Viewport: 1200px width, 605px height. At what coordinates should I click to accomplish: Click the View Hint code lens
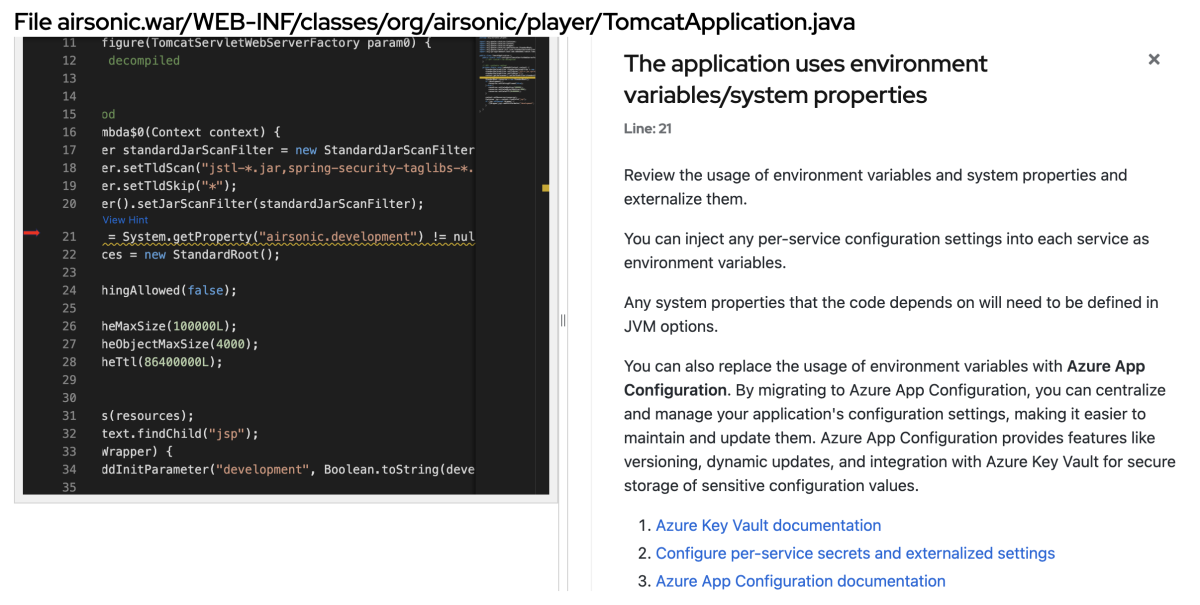pyautogui.click(x=125, y=220)
